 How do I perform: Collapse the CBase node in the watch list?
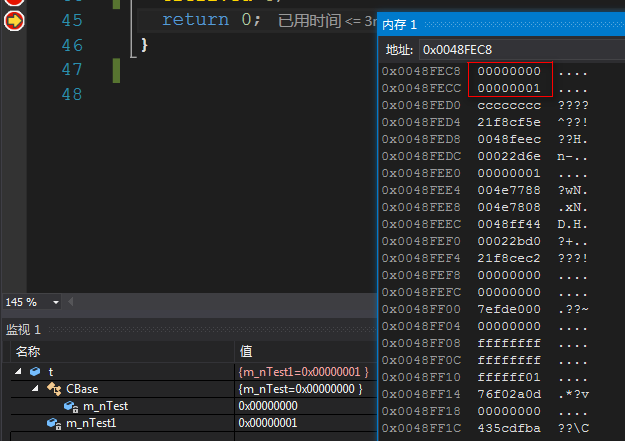pos(35,388)
